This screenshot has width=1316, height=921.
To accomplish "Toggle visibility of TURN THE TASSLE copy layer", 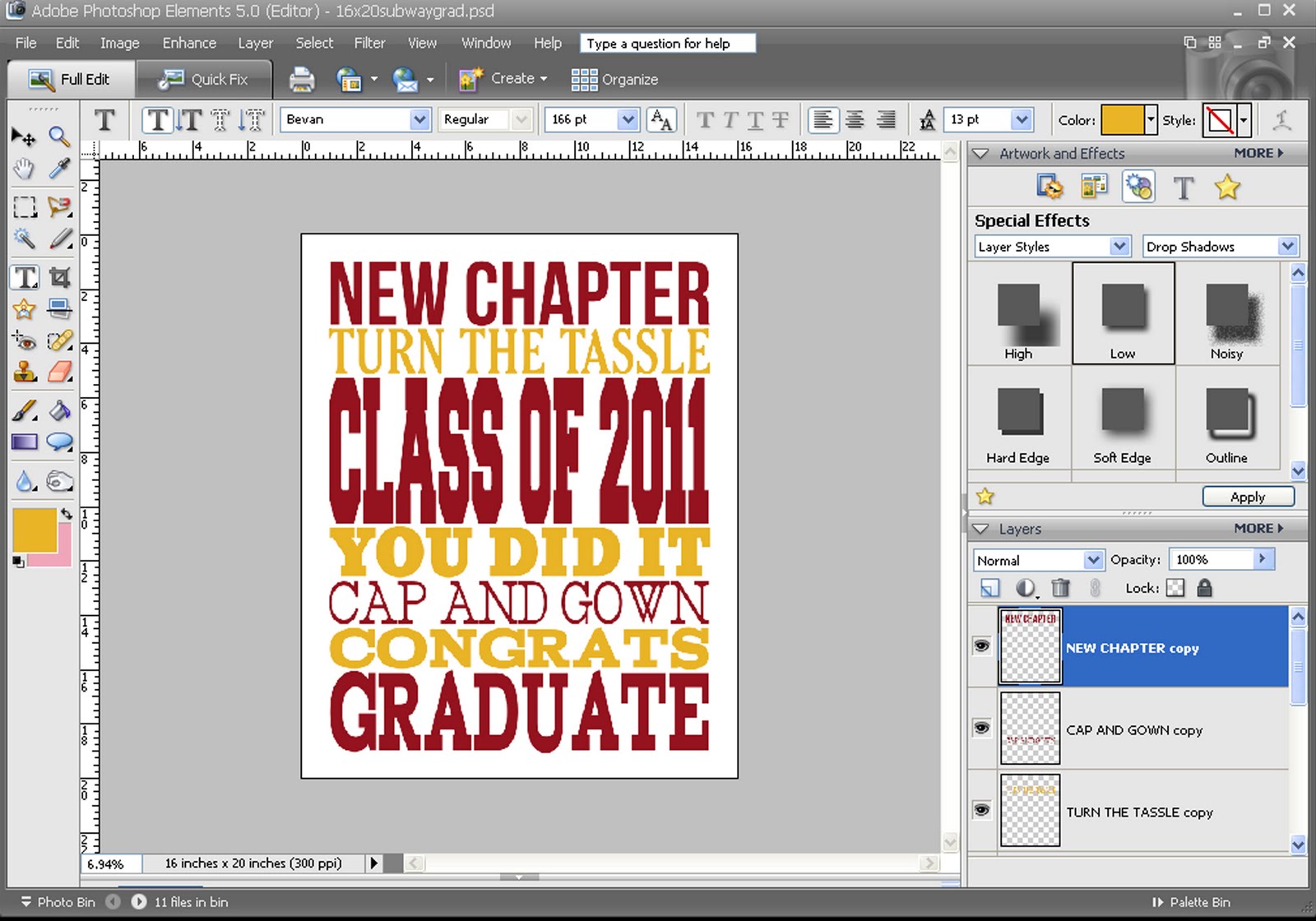I will click(981, 810).
